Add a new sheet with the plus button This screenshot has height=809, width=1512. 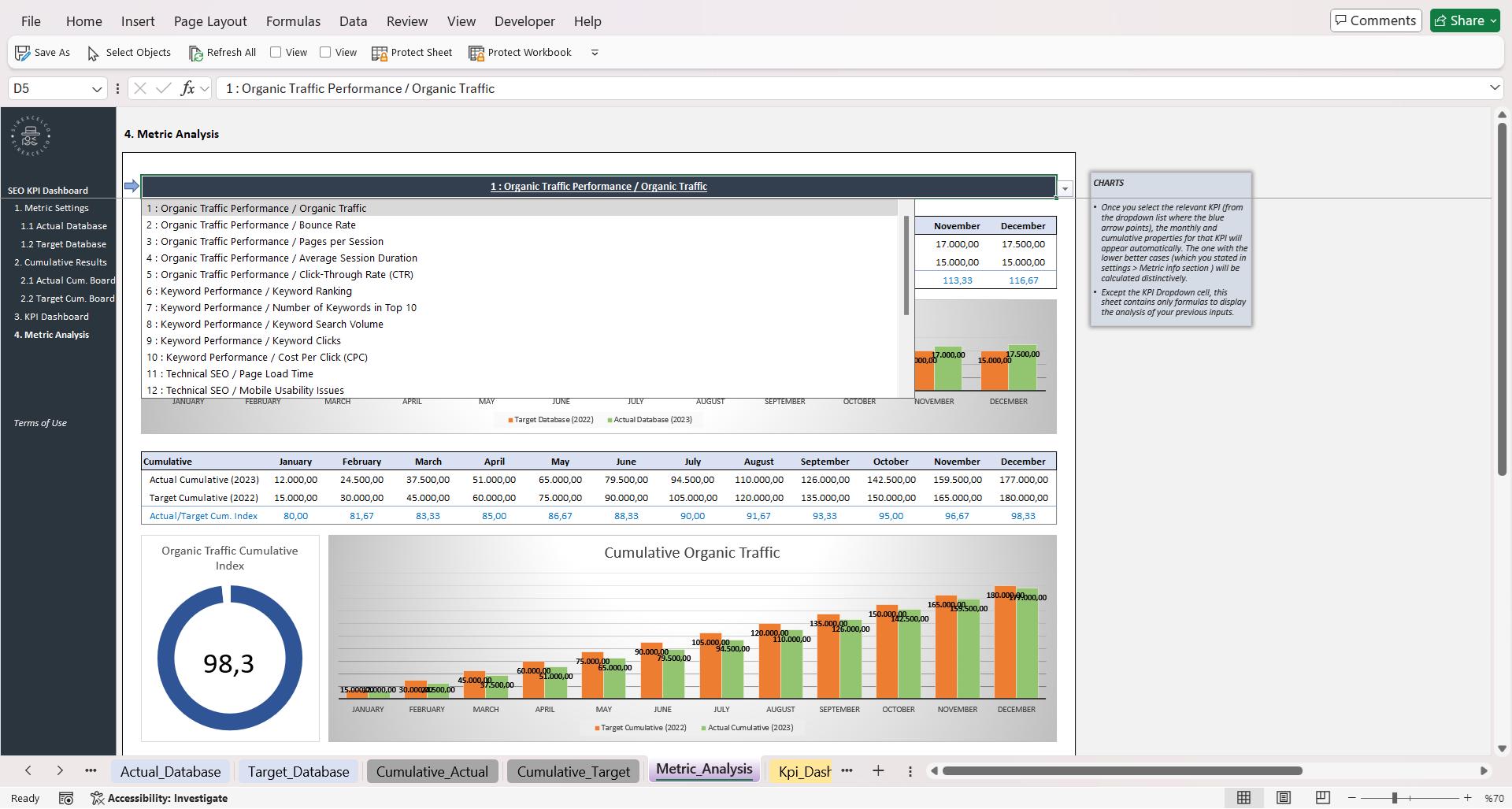pos(878,770)
